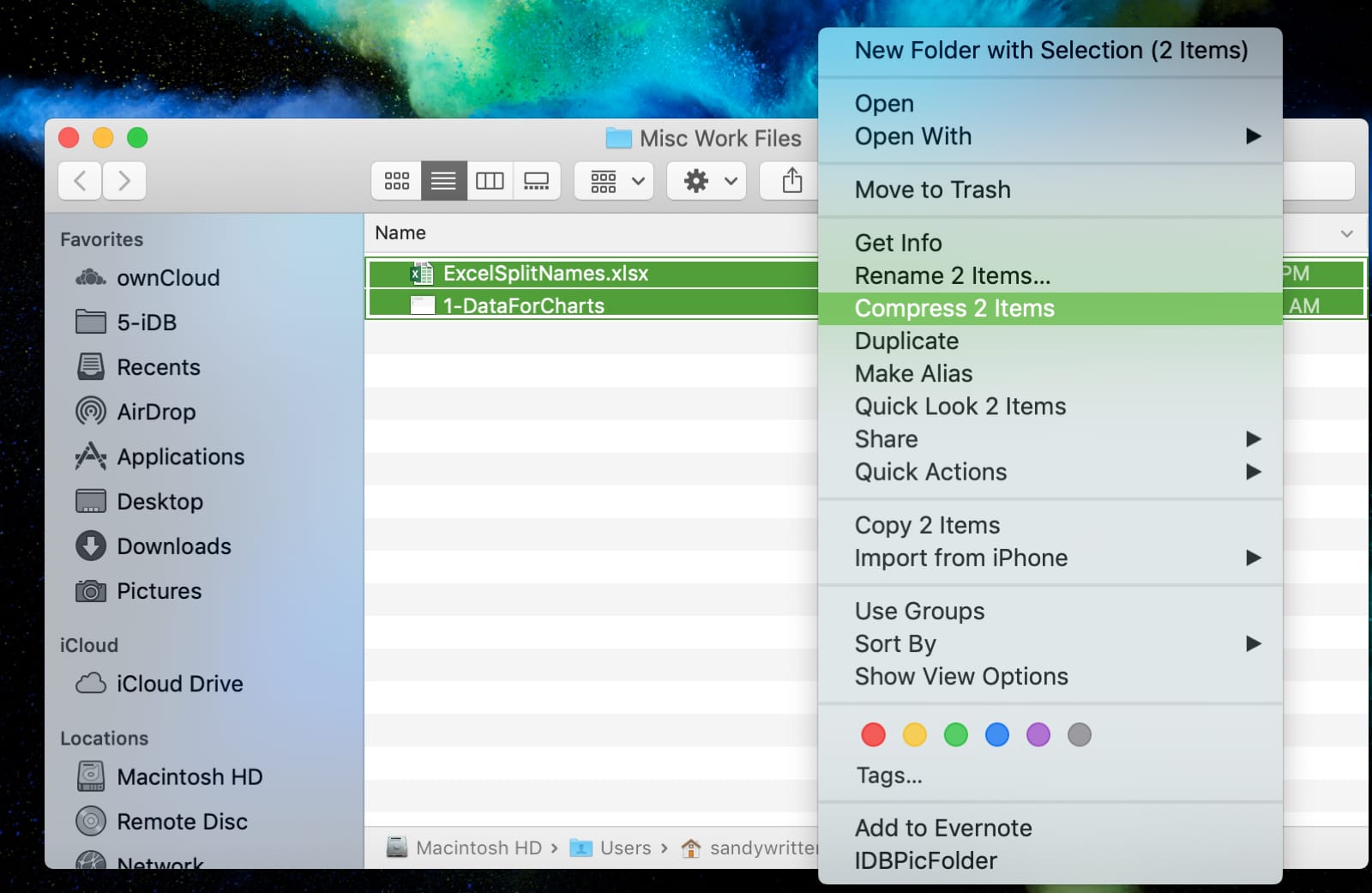Toggle Show View Options
Viewport: 1372px width, 893px height.
pos(960,676)
